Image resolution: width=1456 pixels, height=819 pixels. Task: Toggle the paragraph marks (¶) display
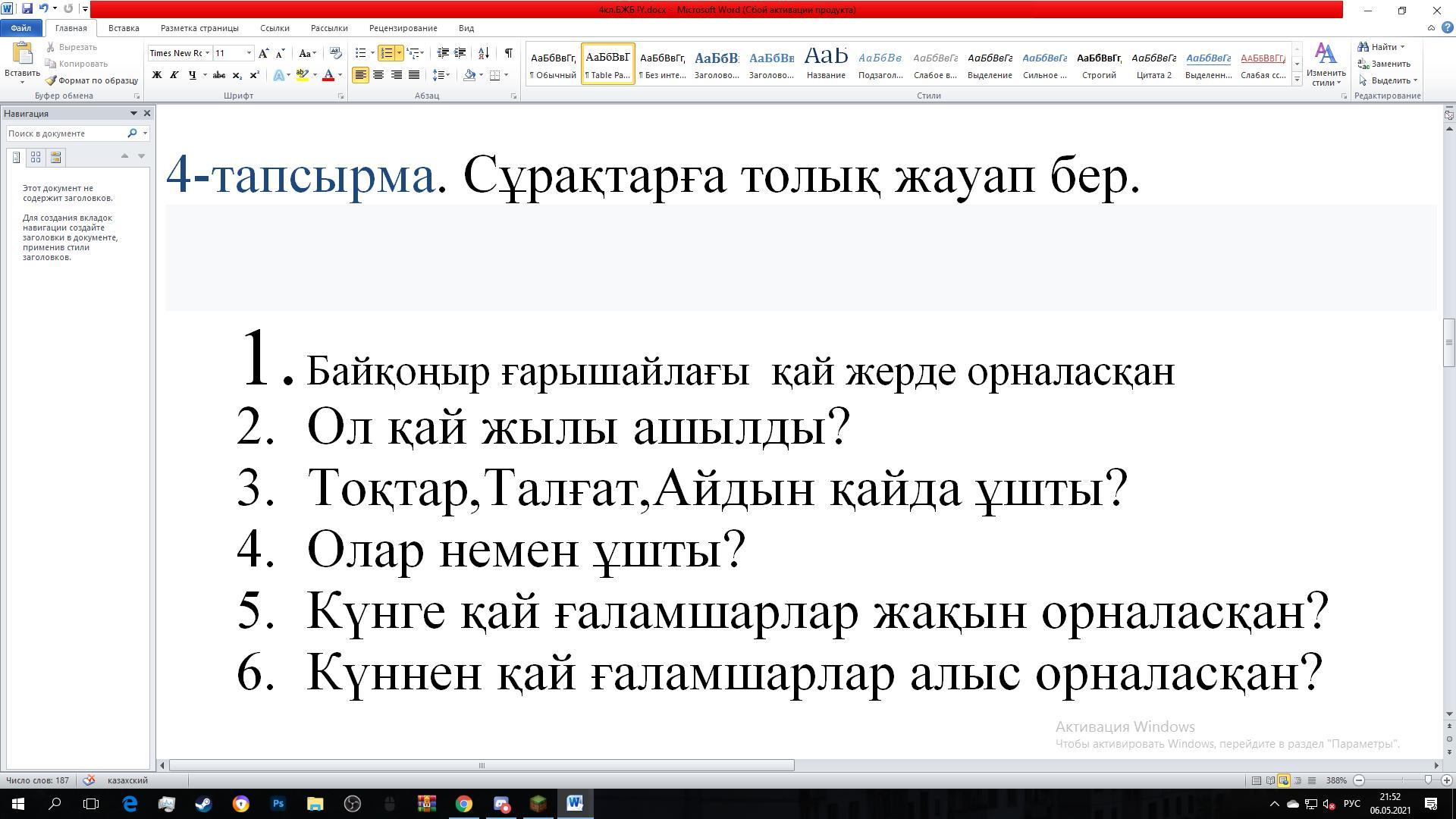(x=508, y=53)
